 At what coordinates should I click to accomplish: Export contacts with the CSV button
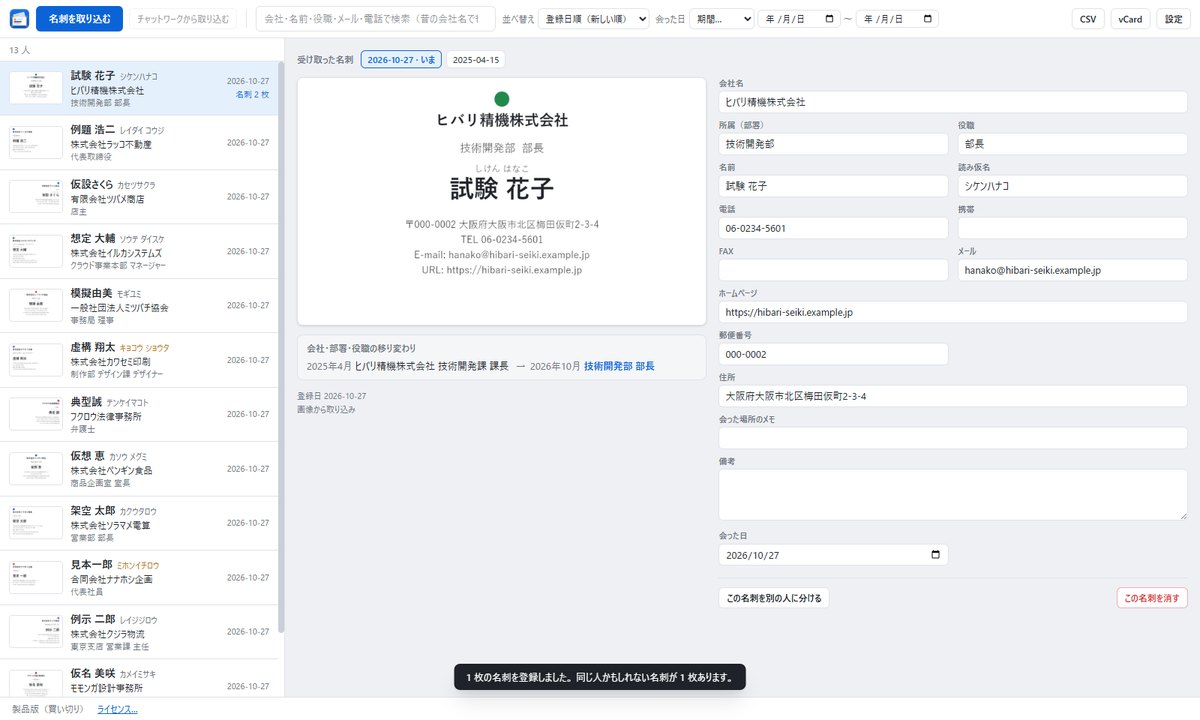(x=1088, y=19)
